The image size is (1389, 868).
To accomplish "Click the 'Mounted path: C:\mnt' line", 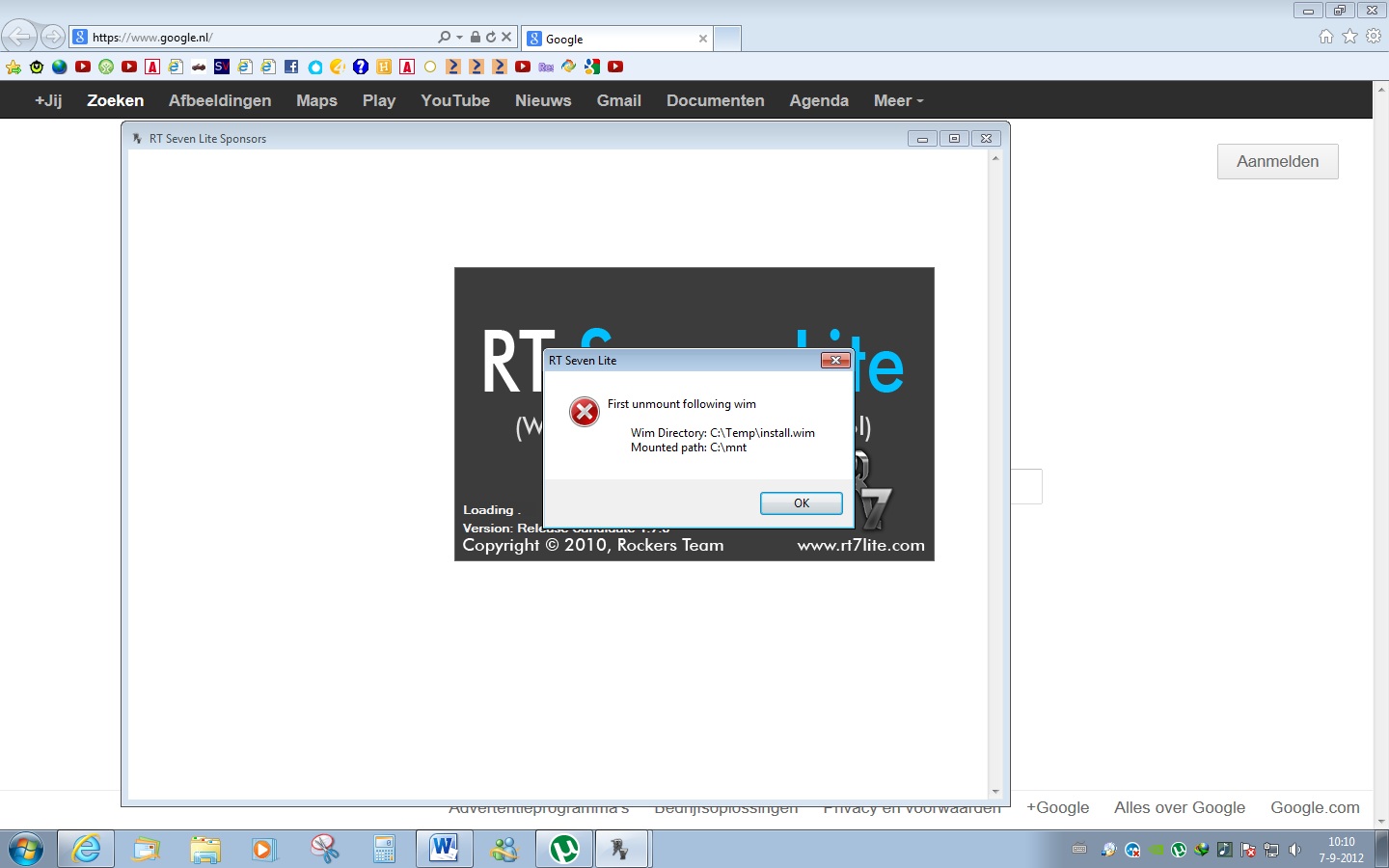I will pos(689,448).
